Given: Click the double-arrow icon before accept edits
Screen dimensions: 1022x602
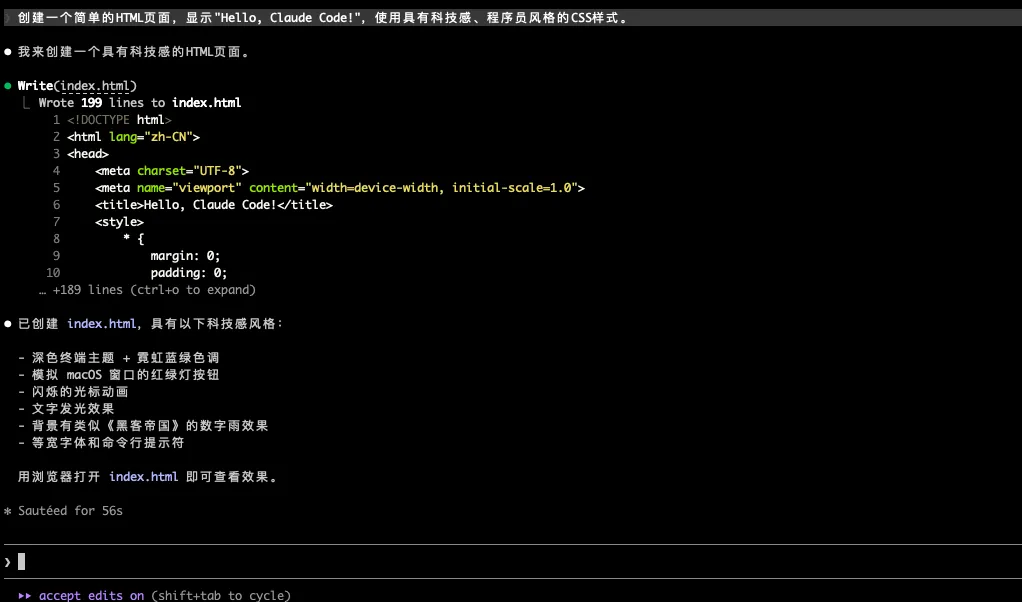Looking at the screenshot, I should pos(25,595).
